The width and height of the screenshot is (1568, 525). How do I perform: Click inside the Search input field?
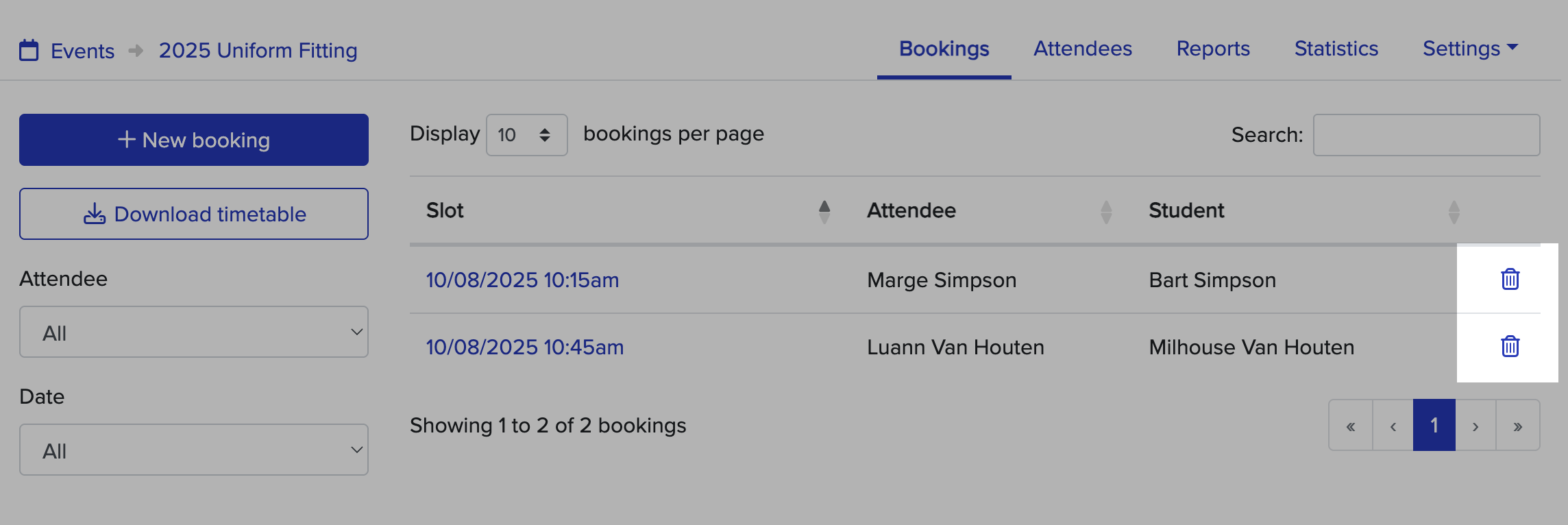(x=1426, y=135)
